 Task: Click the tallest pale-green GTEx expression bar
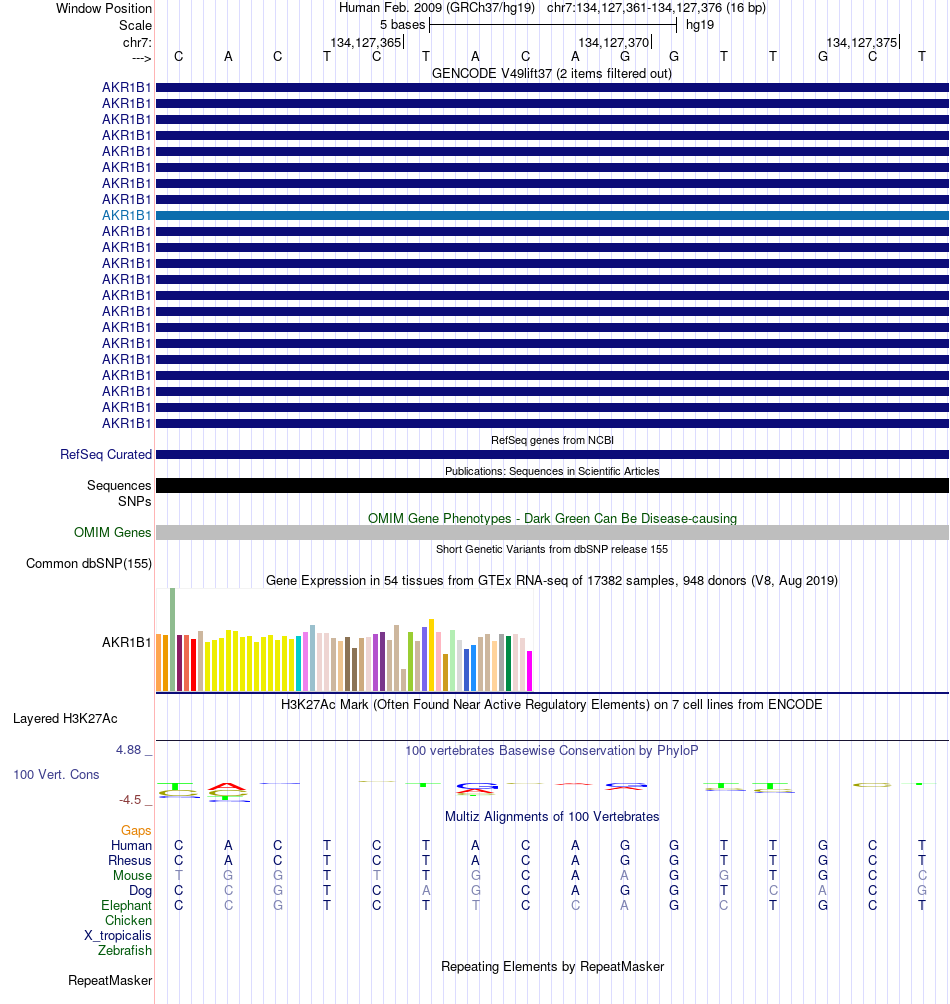173,640
